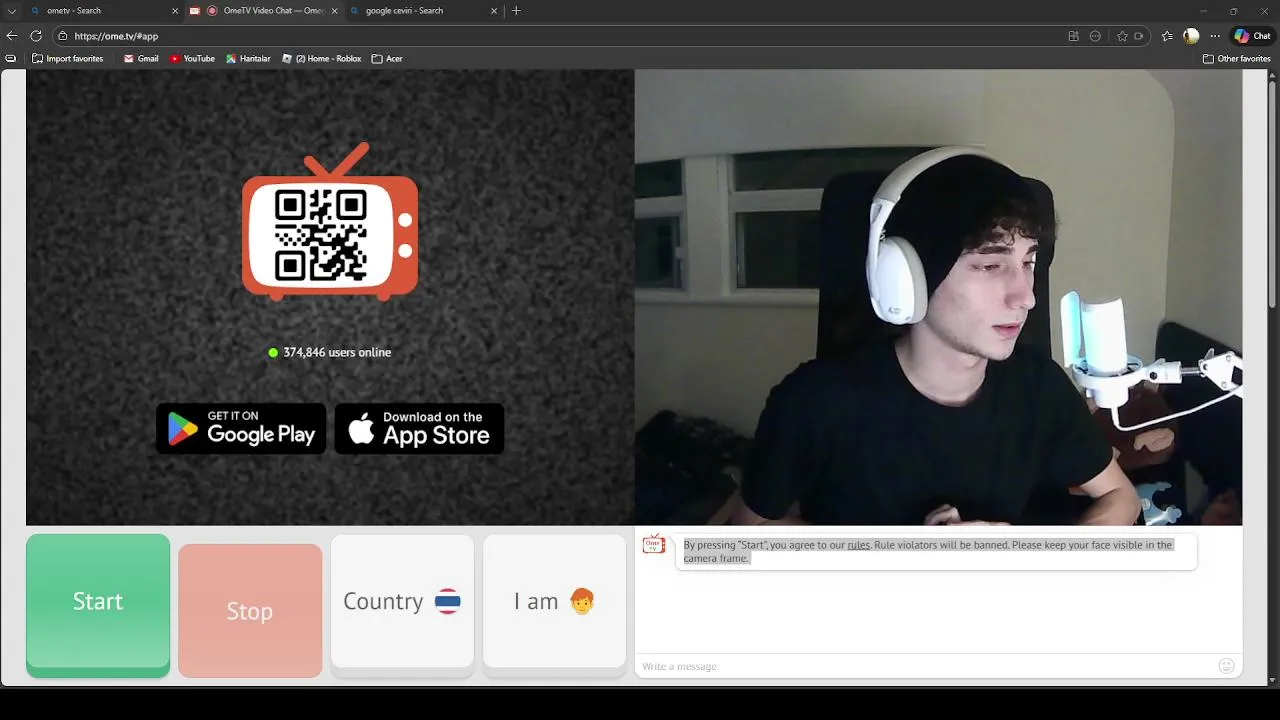Click the Download on the App Store badge
The width and height of the screenshot is (1280, 720).
pos(419,428)
